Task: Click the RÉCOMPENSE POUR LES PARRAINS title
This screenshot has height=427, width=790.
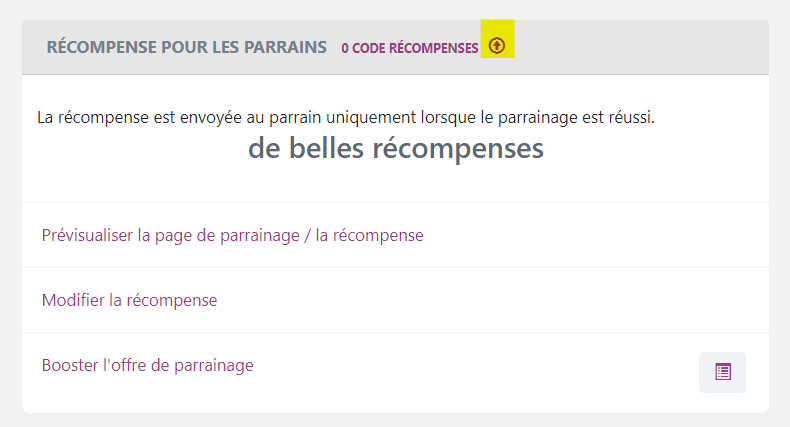Action: [x=187, y=47]
